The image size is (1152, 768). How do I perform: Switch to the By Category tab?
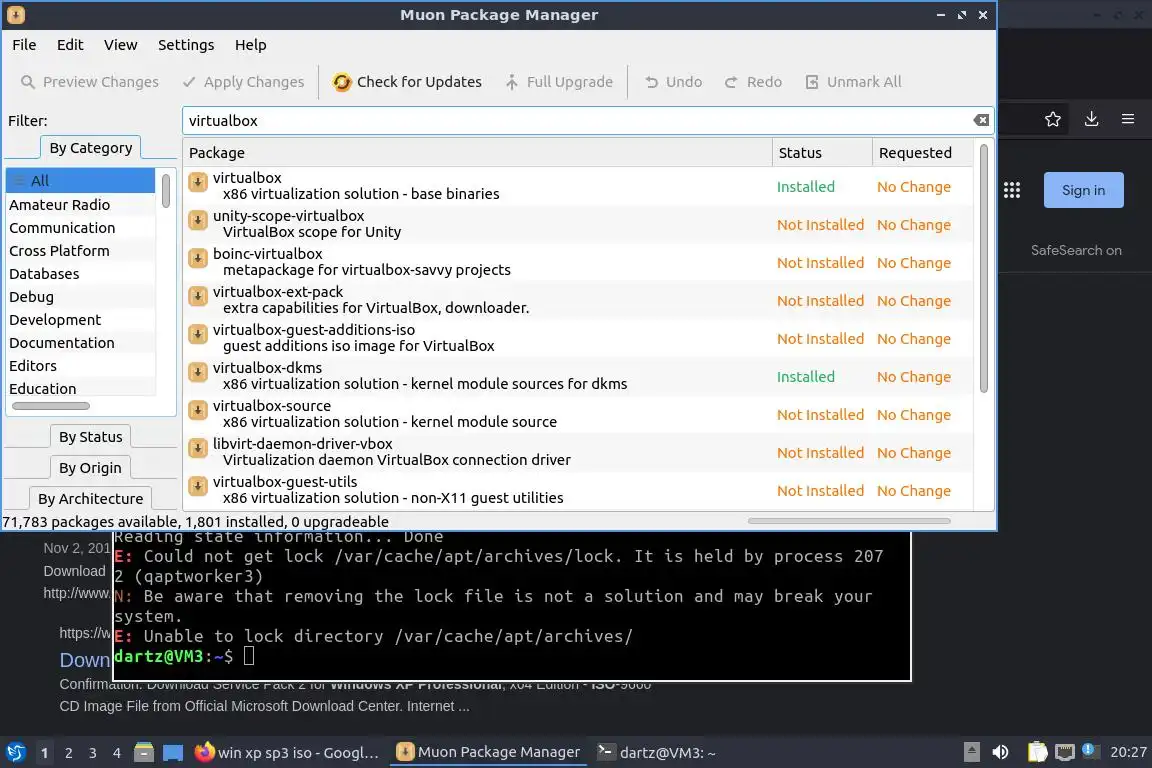point(90,148)
